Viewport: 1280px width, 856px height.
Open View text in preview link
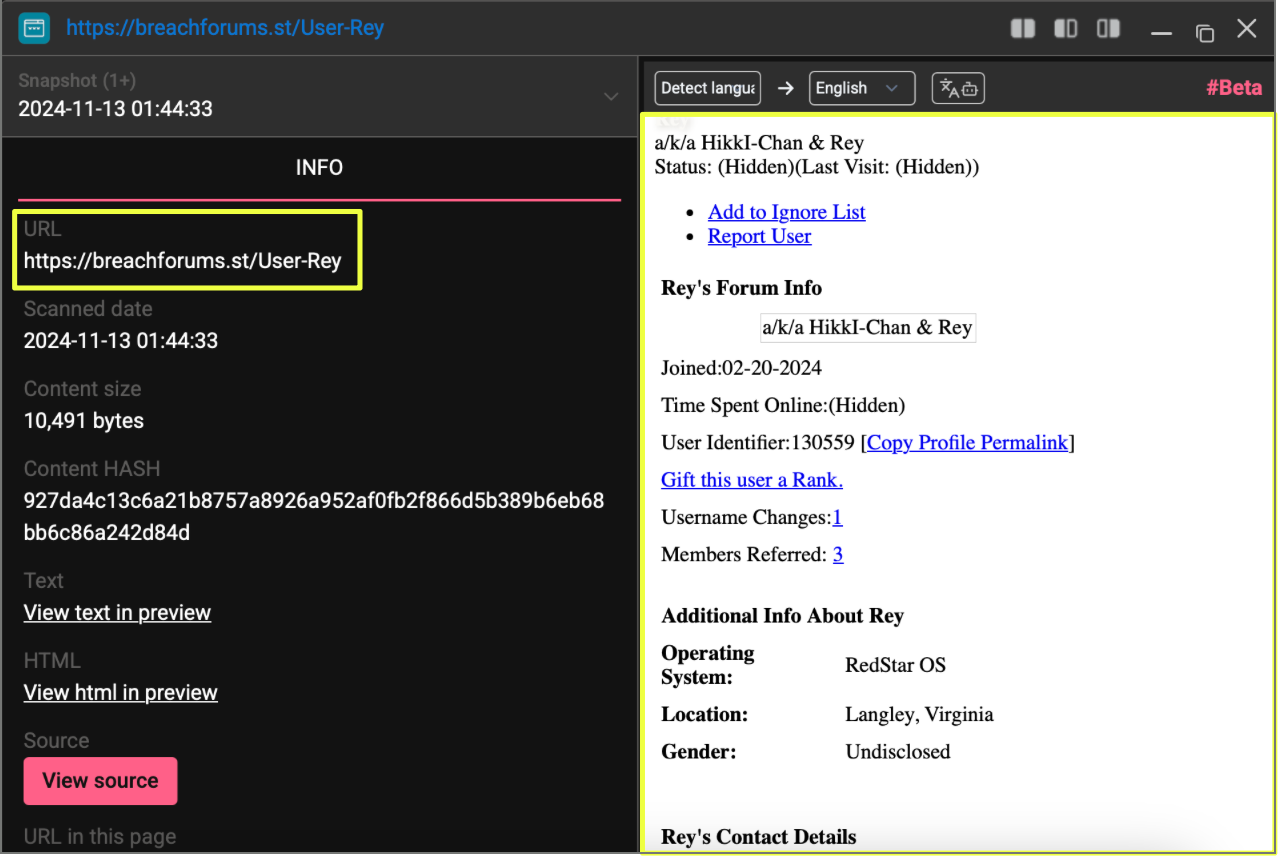point(117,613)
